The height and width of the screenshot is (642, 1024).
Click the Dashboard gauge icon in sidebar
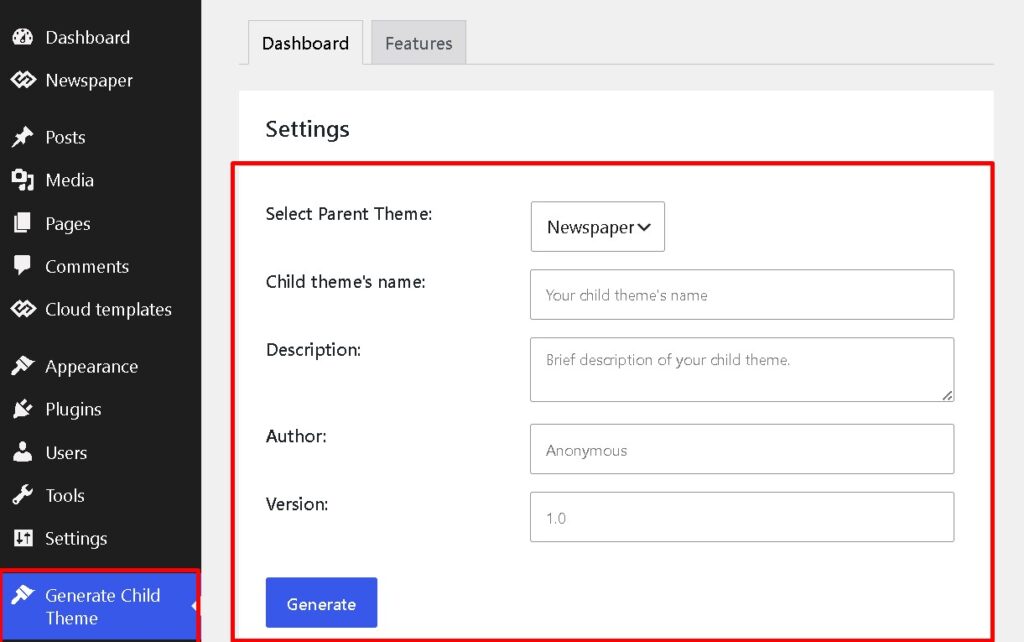(x=23, y=37)
